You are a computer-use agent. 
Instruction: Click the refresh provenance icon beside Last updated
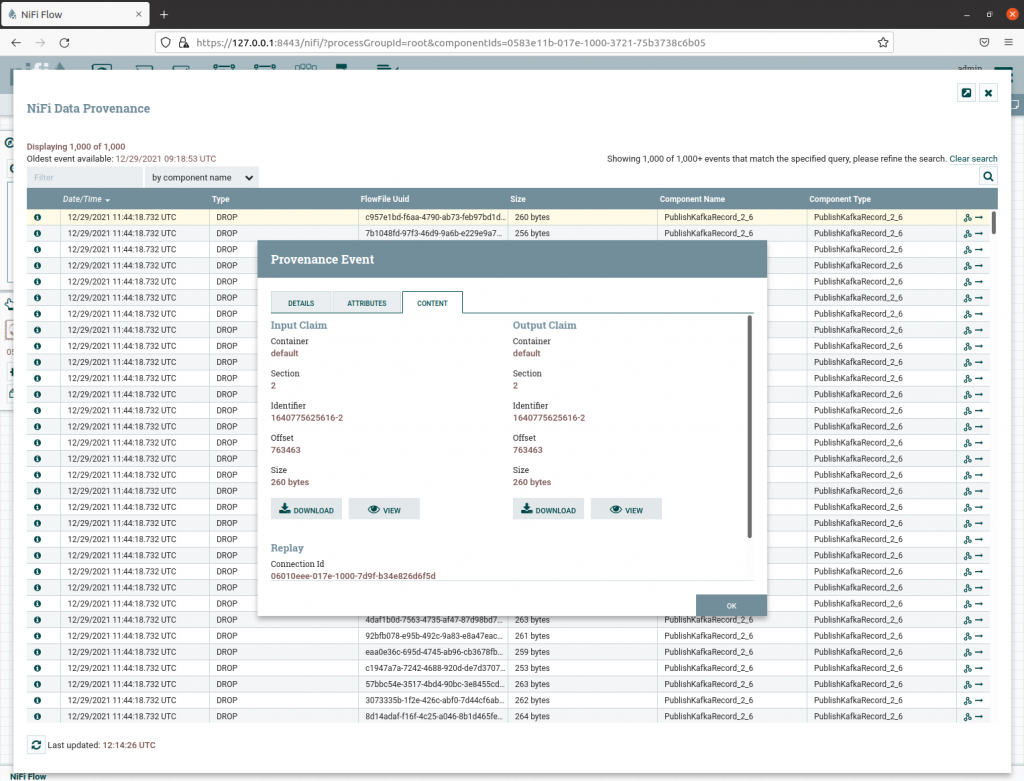37,745
